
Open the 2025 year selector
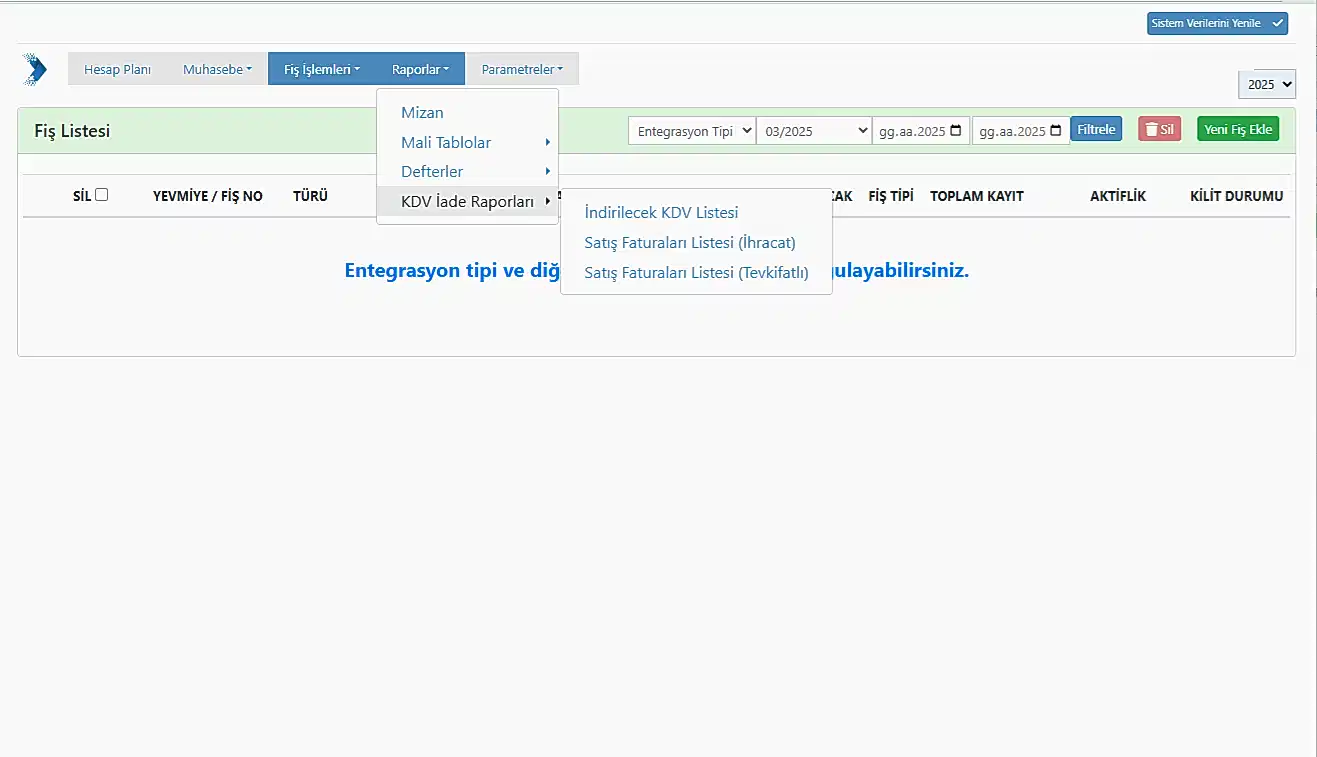tap(1266, 85)
